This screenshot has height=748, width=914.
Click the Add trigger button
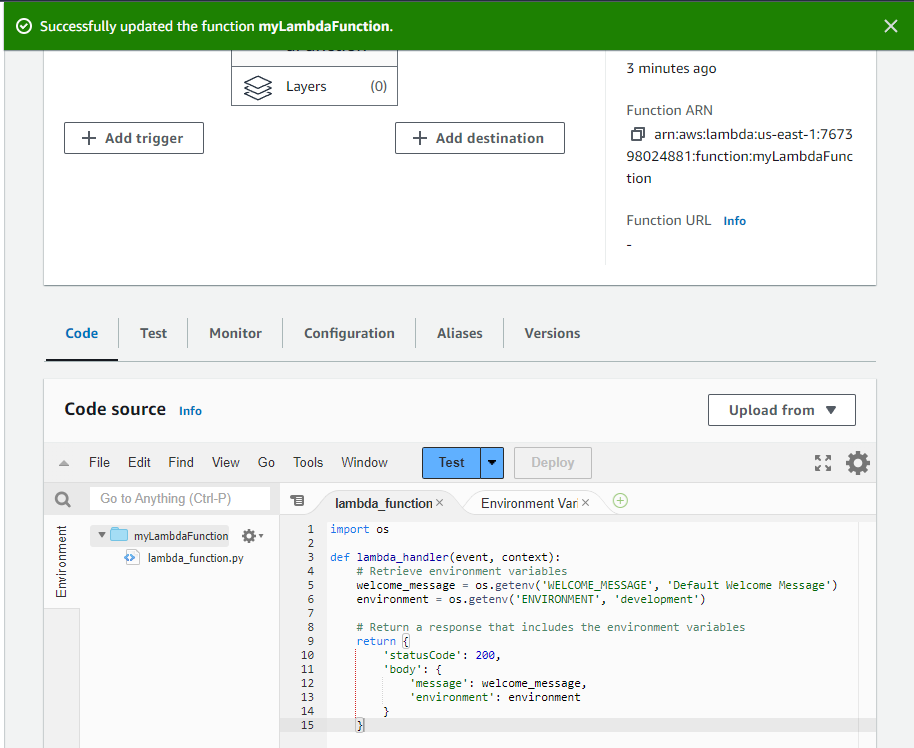[x=134, y=138]
